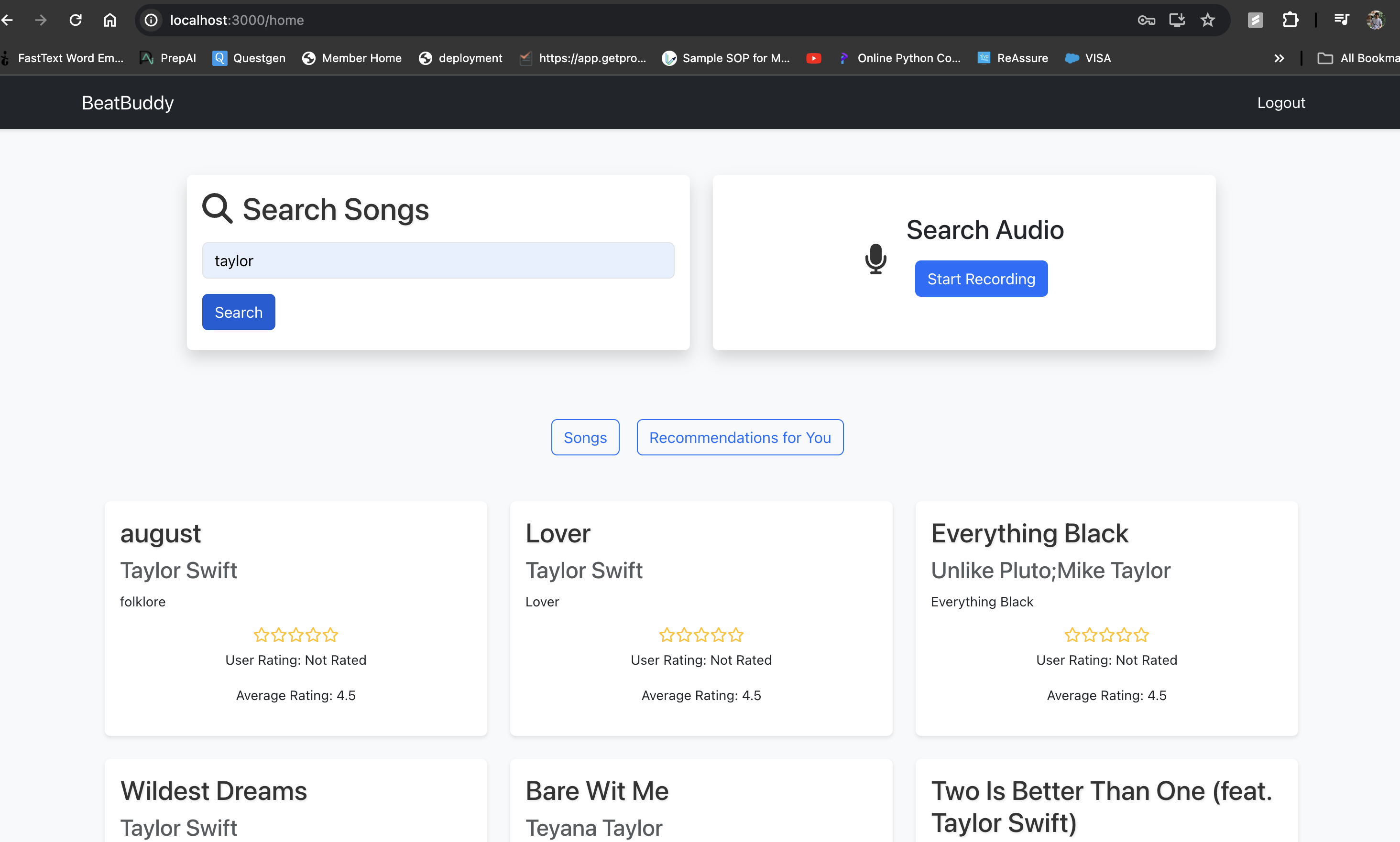
Task: Click the song search input field
Action: click(x=437, y=260)
